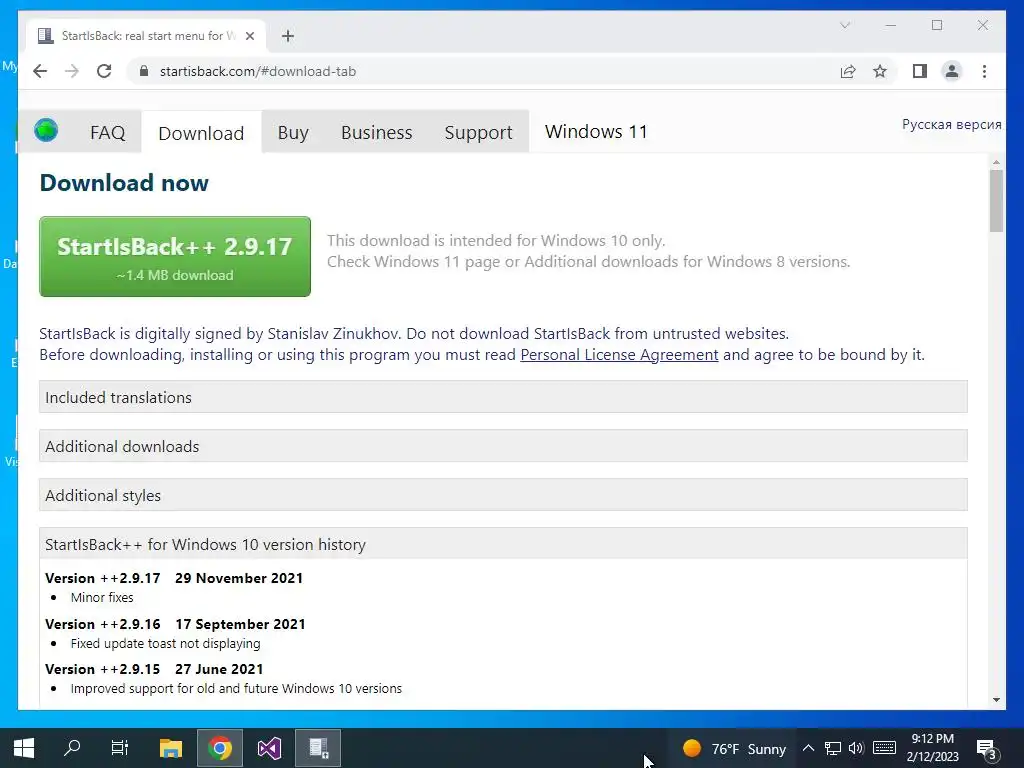Click the page scrollbar up arrow

pyautogui.click(x=996, y=161)
